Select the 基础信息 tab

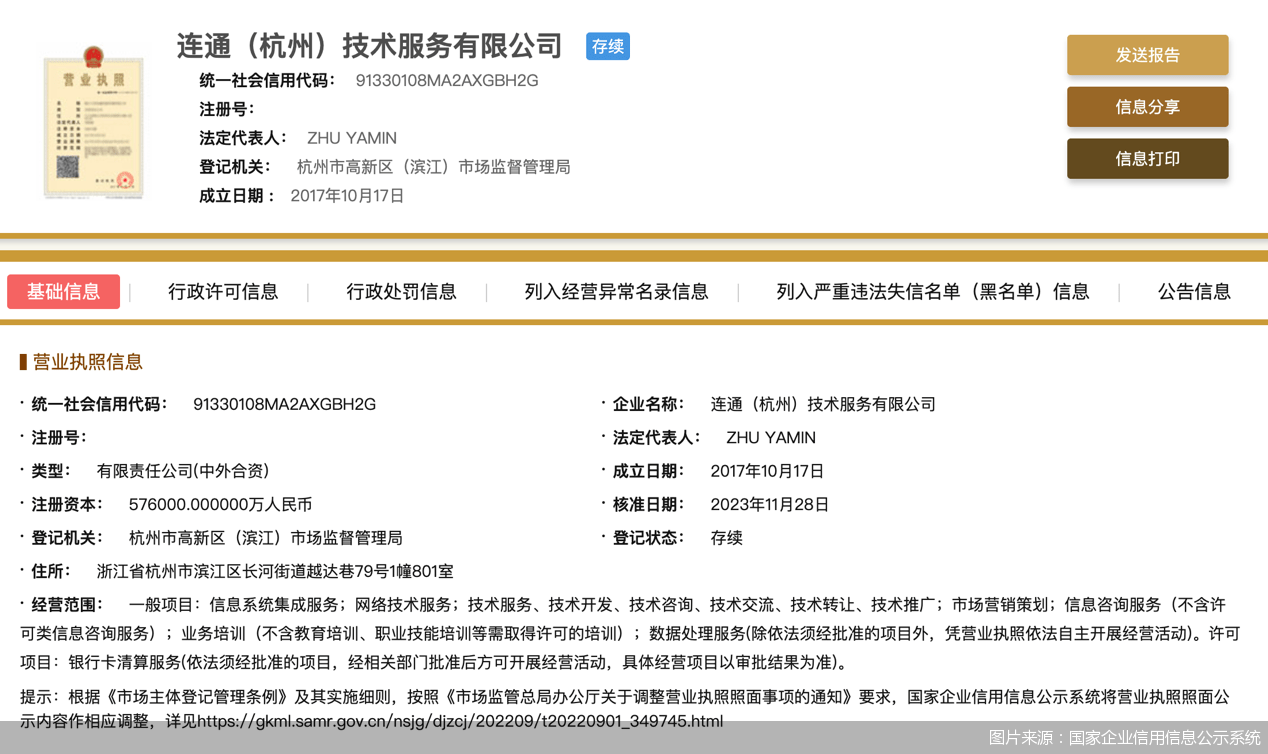(x=63, y=292)
